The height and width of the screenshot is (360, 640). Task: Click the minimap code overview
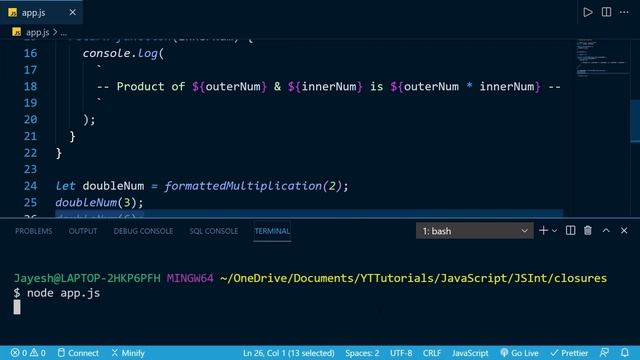(x=602, y=57)
